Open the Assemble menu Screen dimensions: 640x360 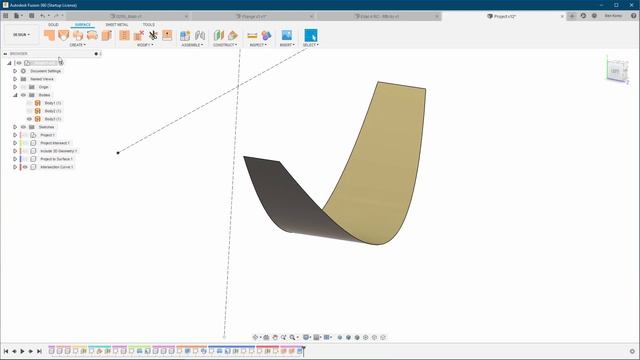192,45
